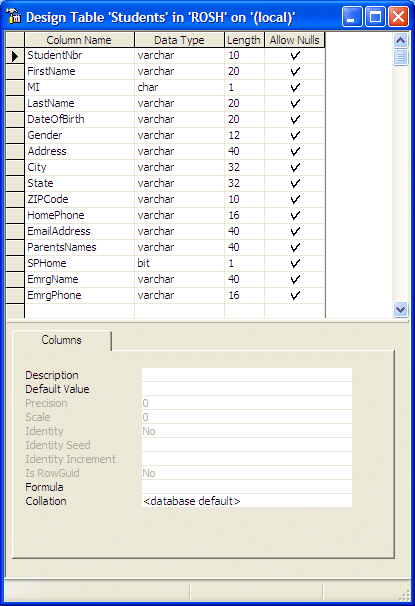Screen dimensions: 415x606
Task: Click the Design Table title bar icon
Action: click(x=13, y=16)
